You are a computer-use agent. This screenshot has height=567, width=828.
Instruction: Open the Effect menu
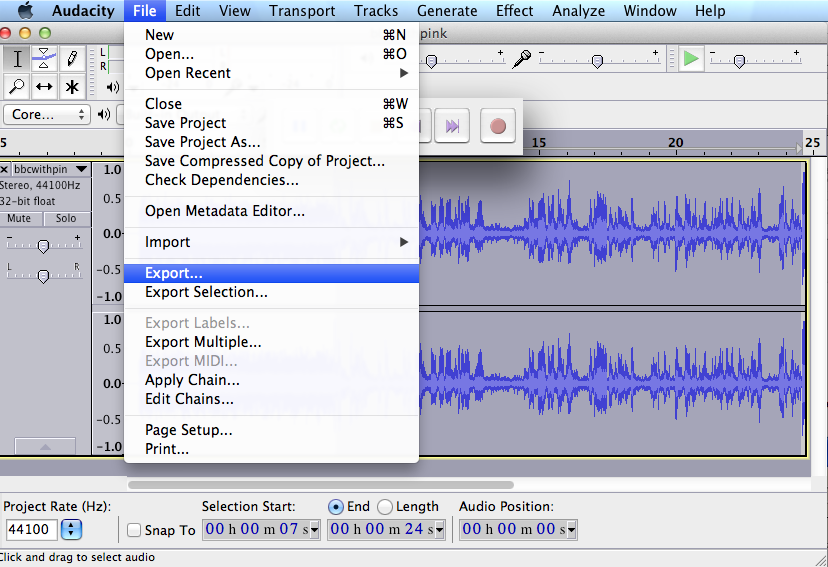pyautogui.click(x=514, y=11)
